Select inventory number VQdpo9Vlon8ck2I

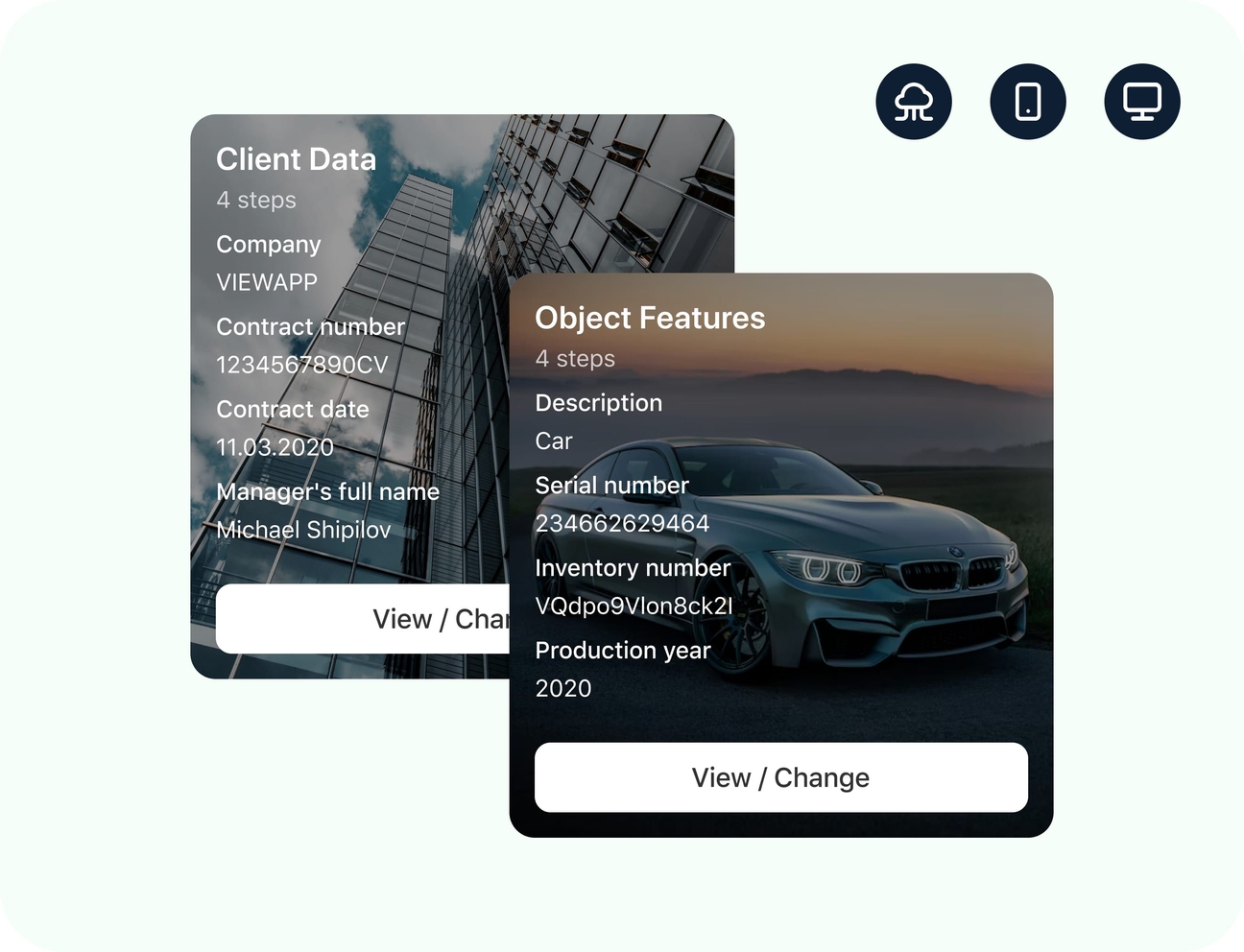(x=634, y=606)
